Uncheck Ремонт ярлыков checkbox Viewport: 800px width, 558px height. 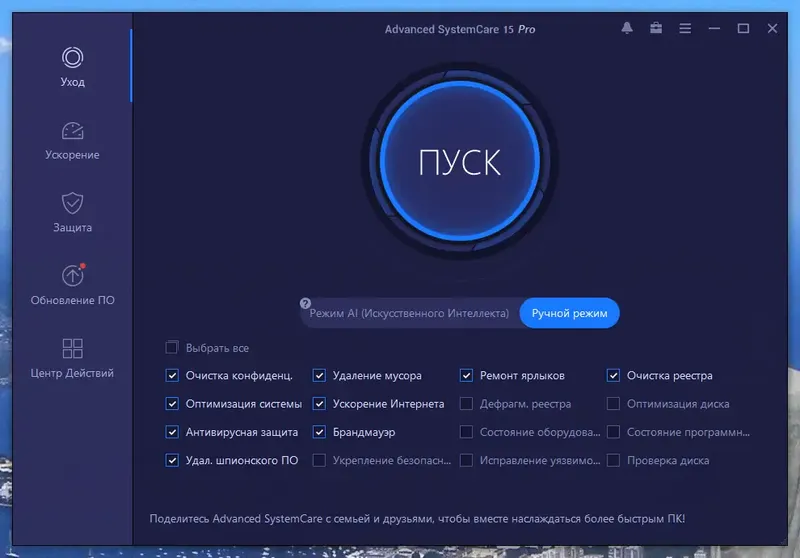(466, 376)
